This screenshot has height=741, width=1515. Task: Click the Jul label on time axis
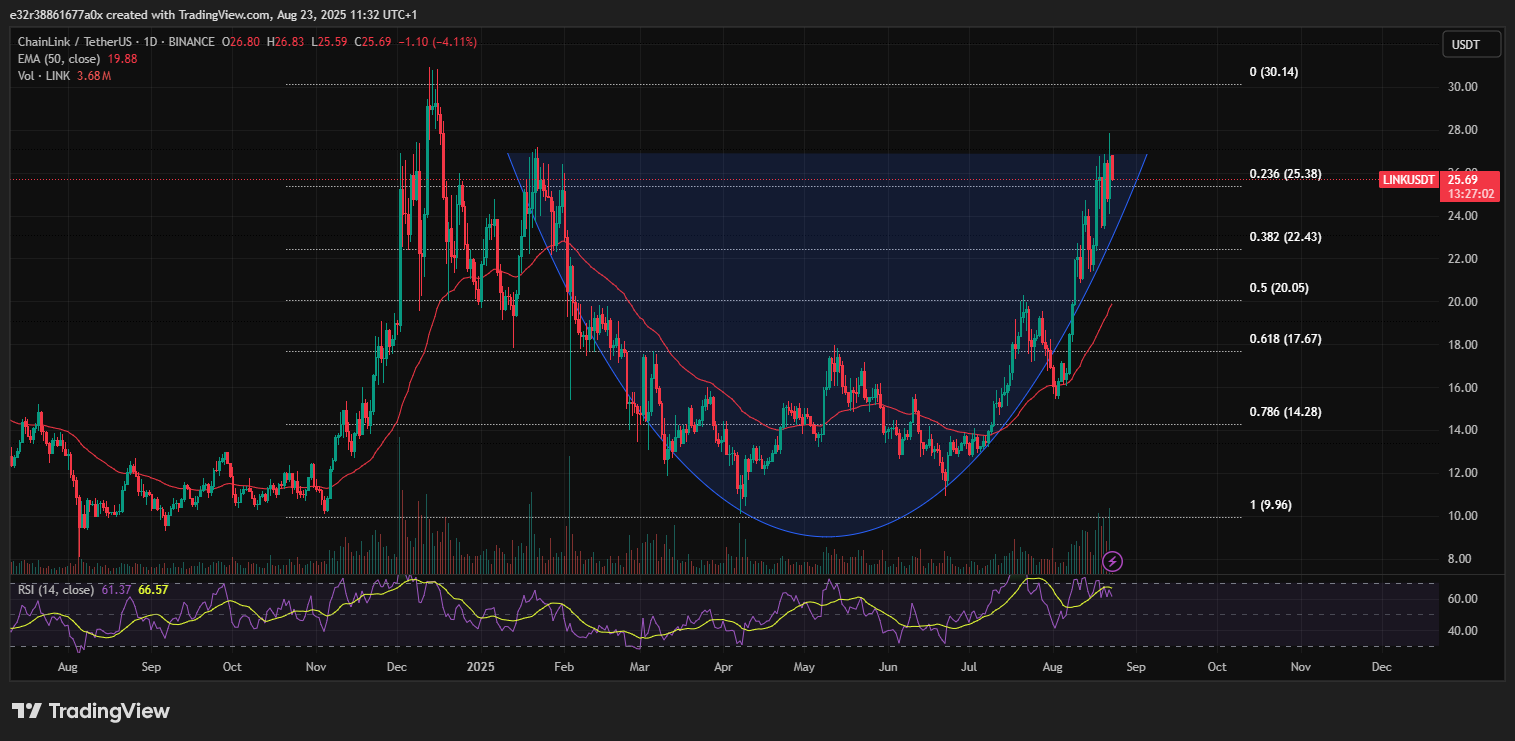coord(969,665)
